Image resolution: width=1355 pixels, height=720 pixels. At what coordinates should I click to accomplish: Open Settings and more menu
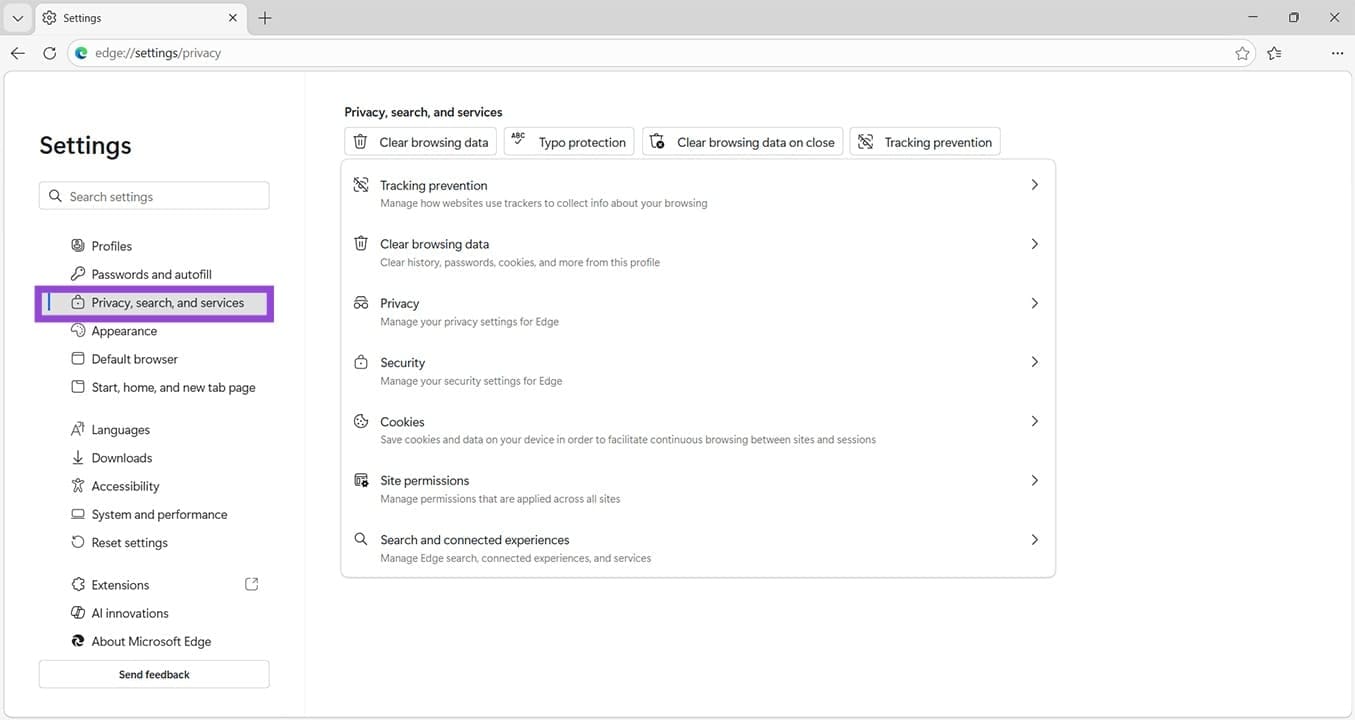coord(1337,53)
